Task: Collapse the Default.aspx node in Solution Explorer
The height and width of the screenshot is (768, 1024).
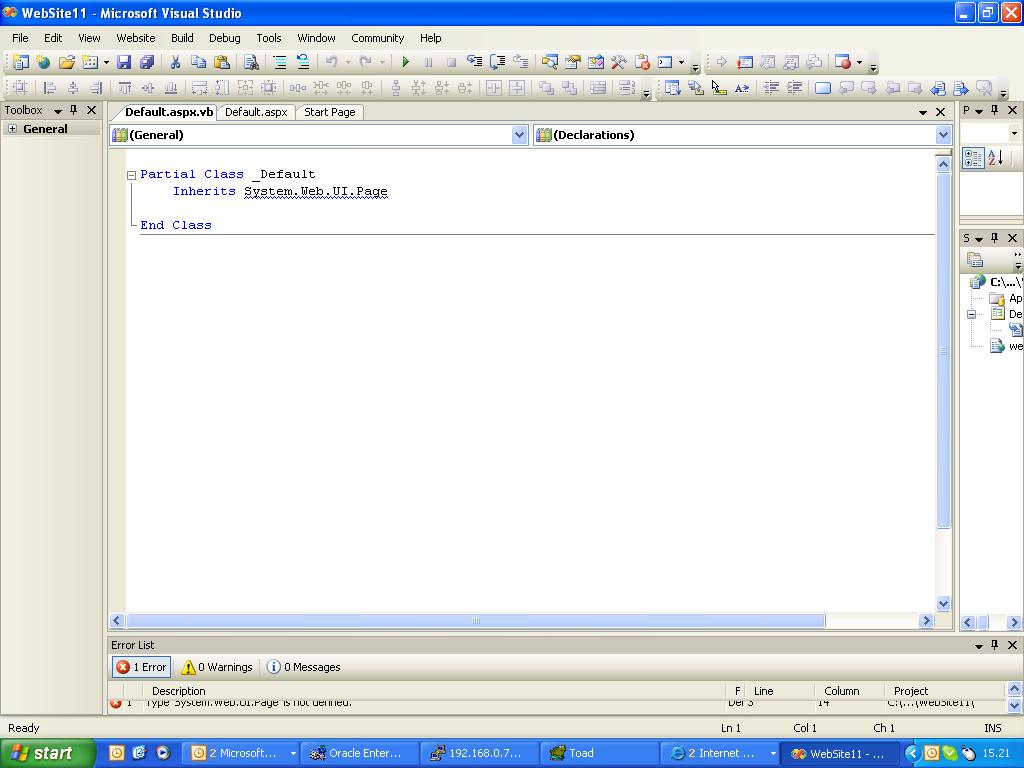Action: pyautogui.click(x=972, y=314)
